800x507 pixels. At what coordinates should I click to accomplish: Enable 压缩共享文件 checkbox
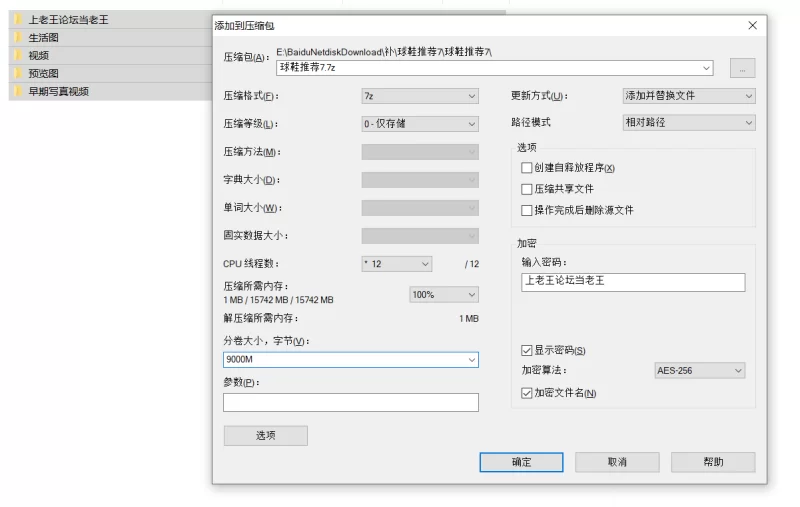click(527, 189)
